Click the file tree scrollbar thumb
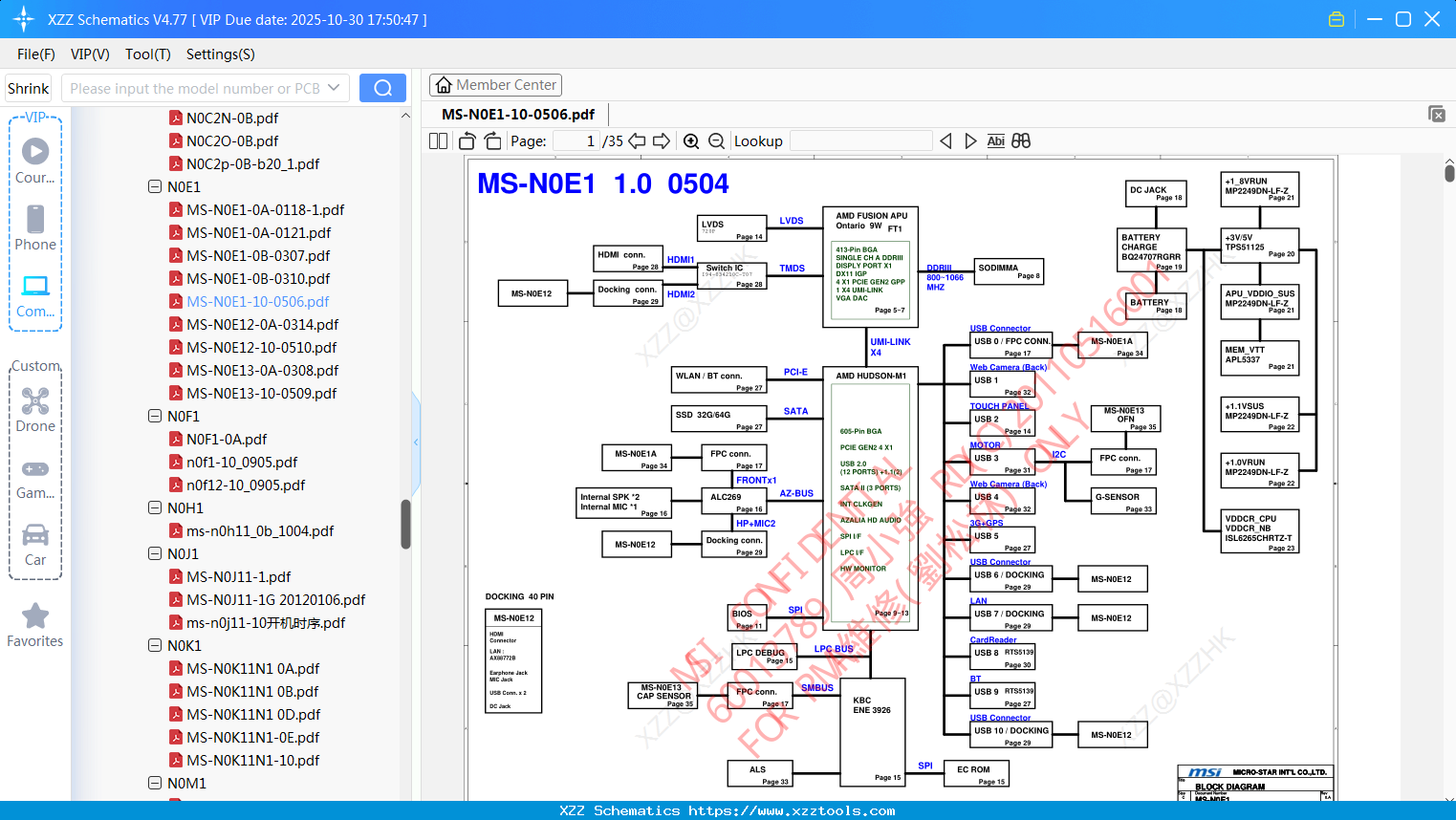Image resolution: width=1456 pixels, height=820 pixels. pyautogui.click(x=405, y=524)
